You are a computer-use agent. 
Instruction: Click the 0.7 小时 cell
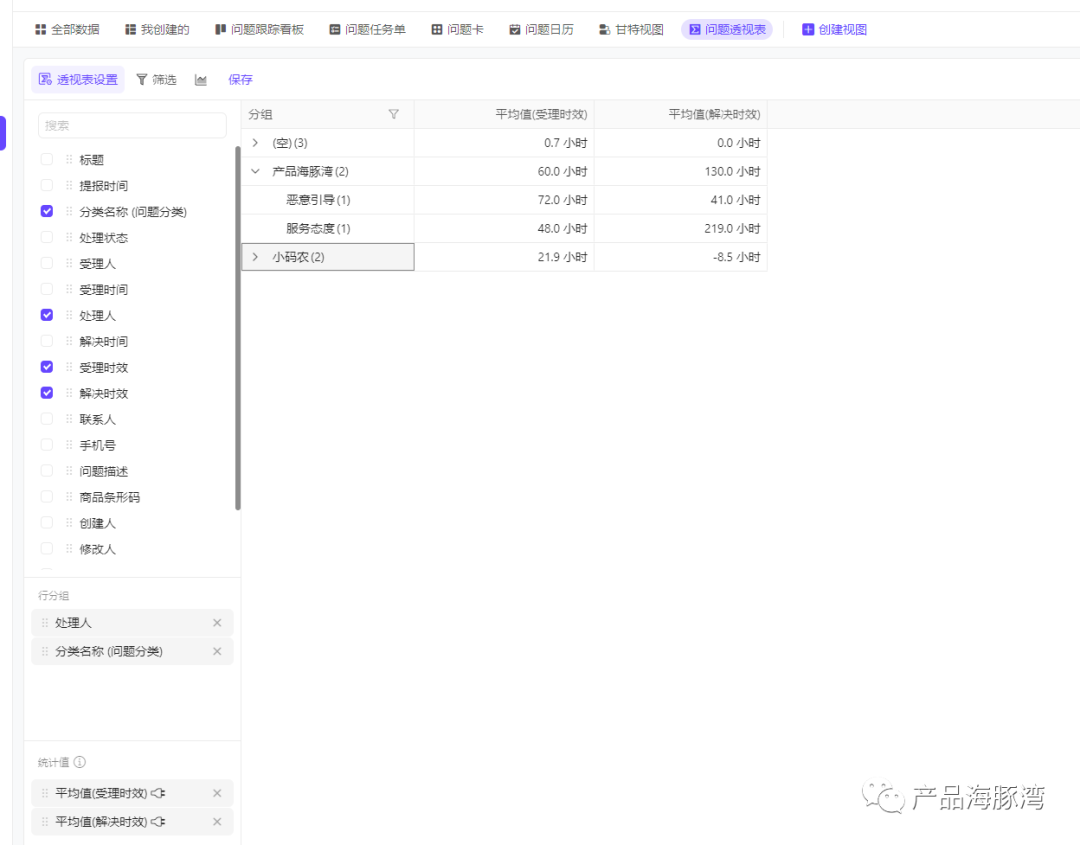504,143
